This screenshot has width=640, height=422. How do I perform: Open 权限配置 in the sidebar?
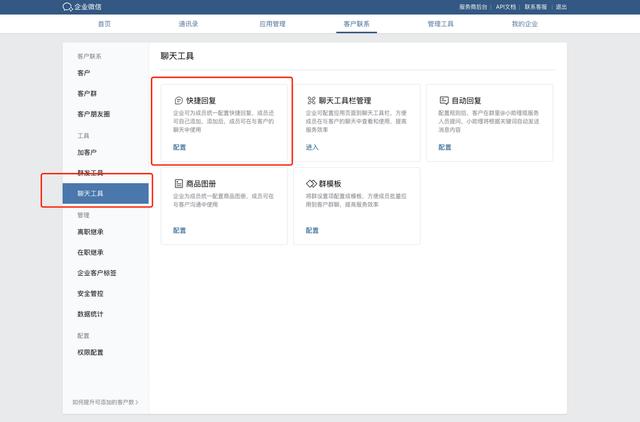[90, 352]
